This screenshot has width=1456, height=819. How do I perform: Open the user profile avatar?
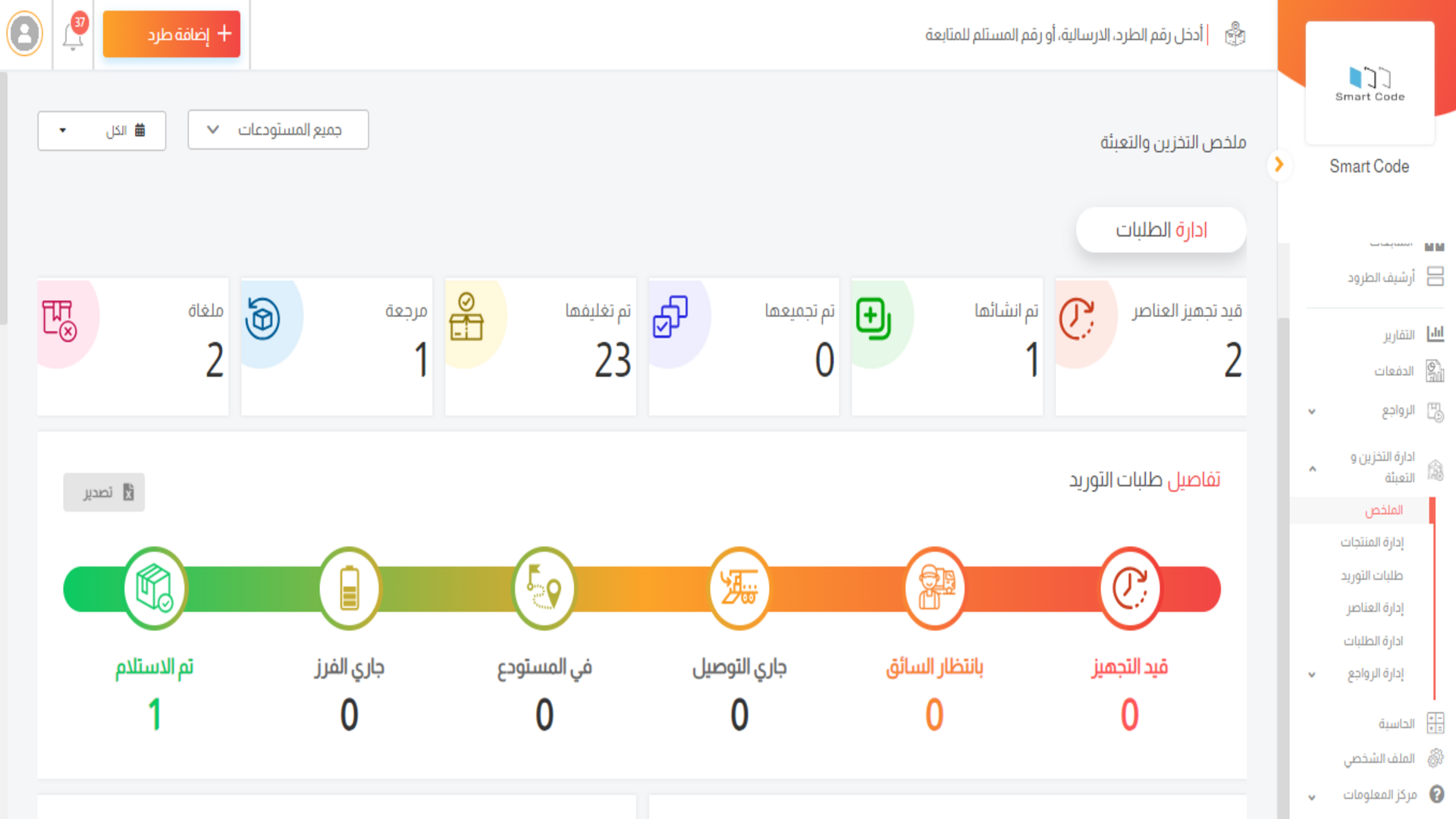(x=25, y=34)
